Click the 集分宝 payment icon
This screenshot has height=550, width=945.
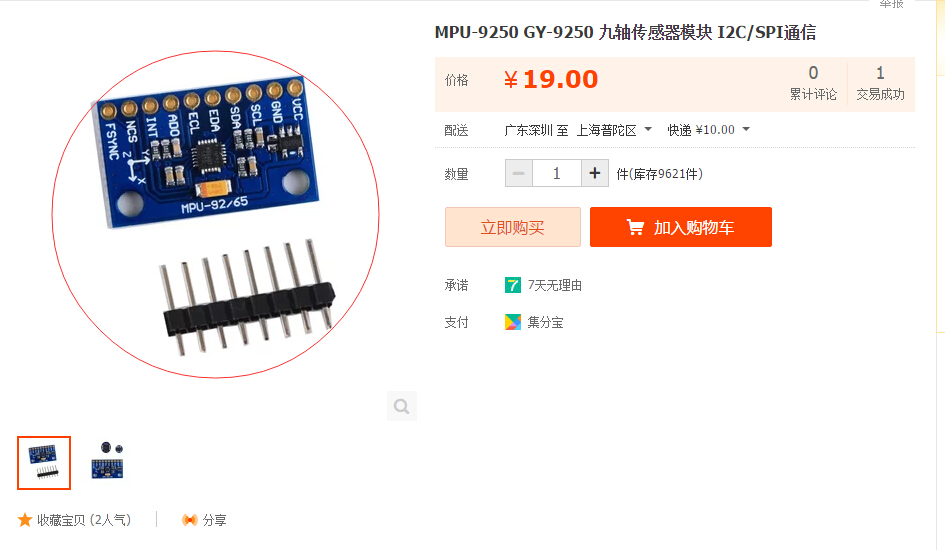pyautogui.click(x=513, y=322)
